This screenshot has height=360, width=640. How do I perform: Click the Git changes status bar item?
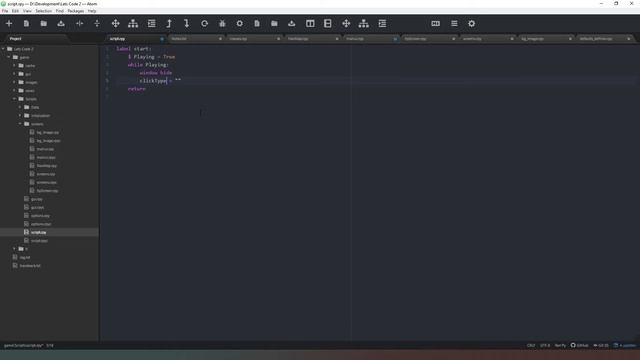tap(601, 345)
